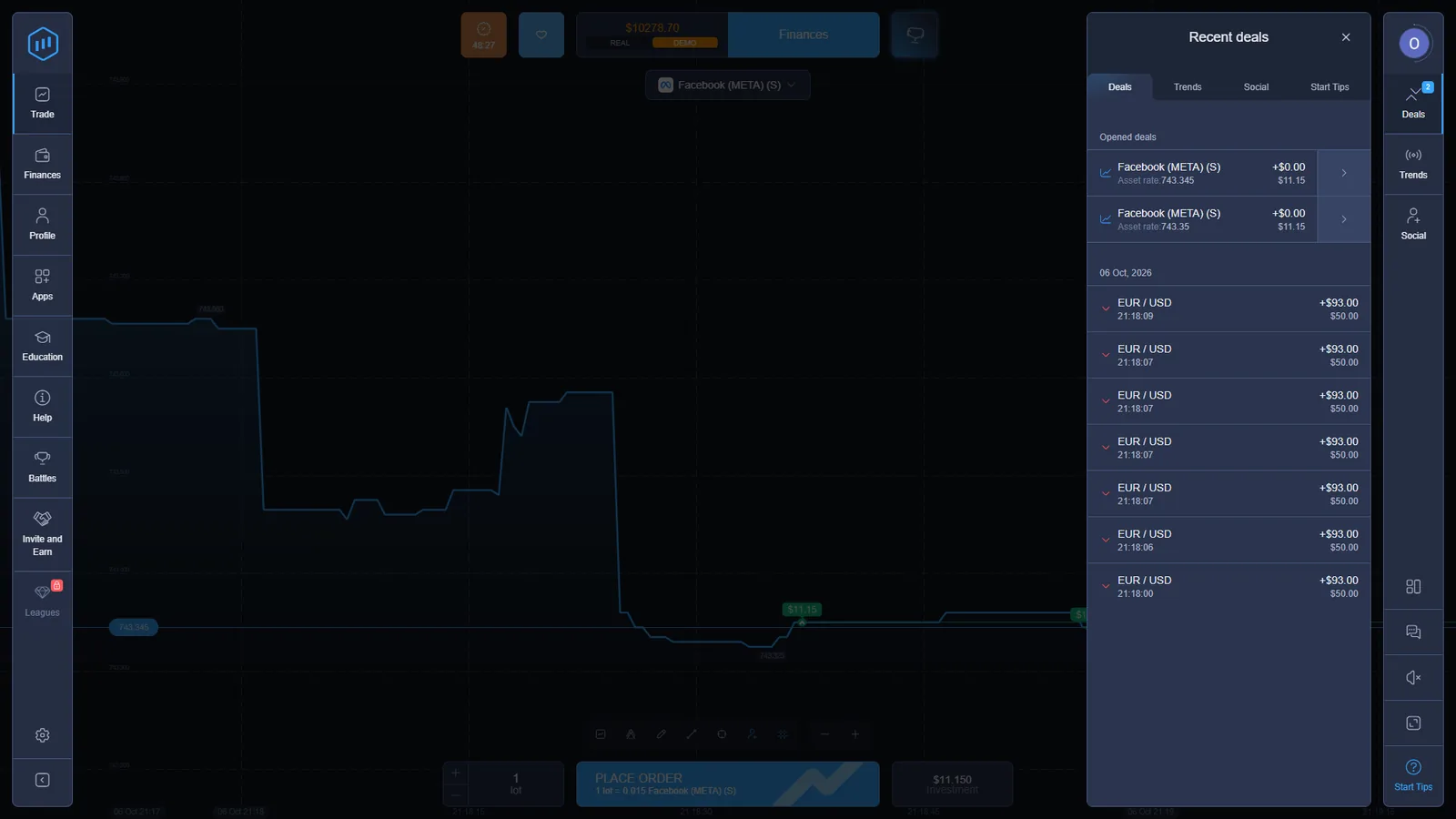Screen dimensions: 1456x819
Task: Select the pencil drawing tool
Action: tap(662, 734)
